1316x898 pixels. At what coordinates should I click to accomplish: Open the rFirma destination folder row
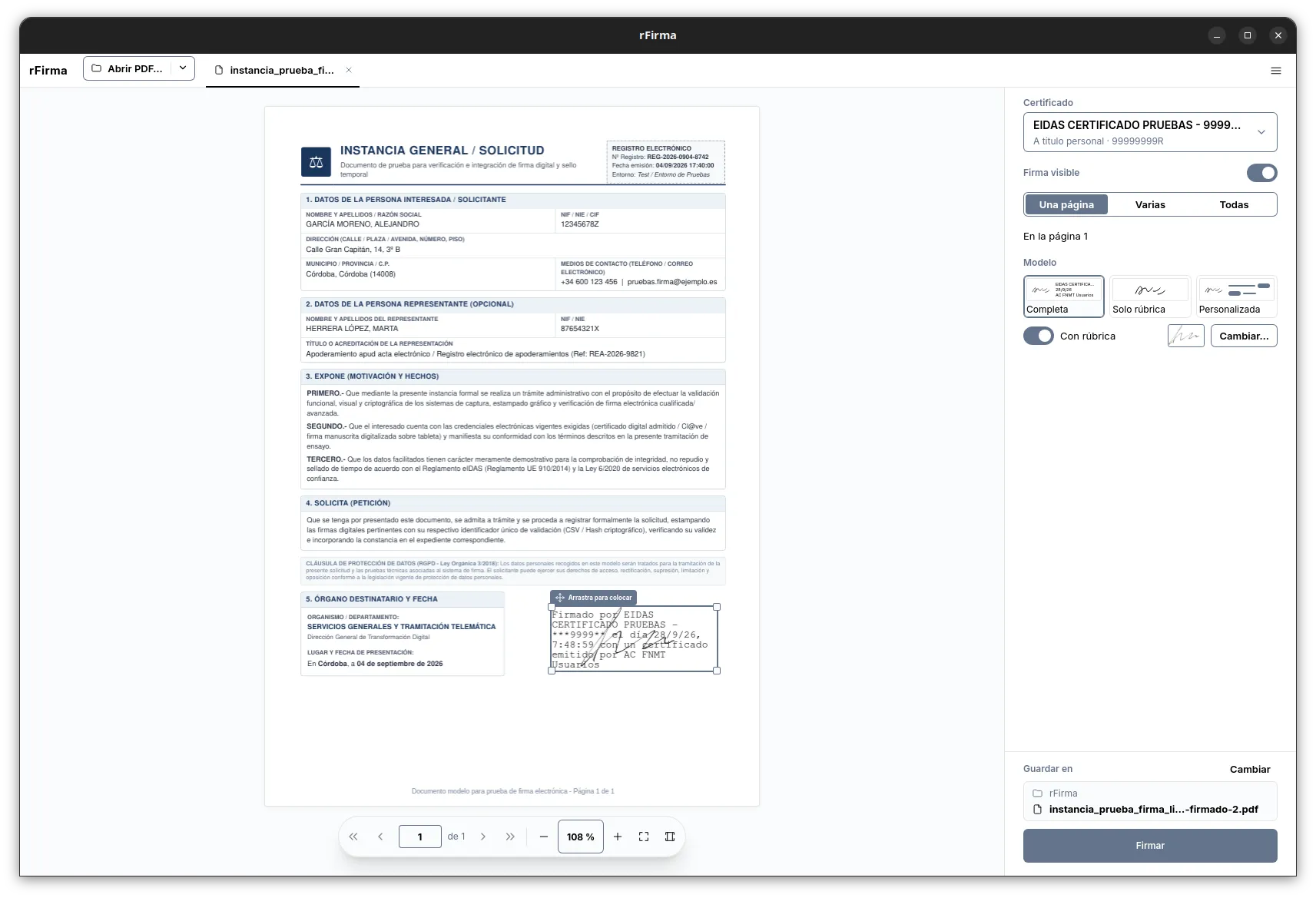pyautogui.click(x=1150, y=793)
